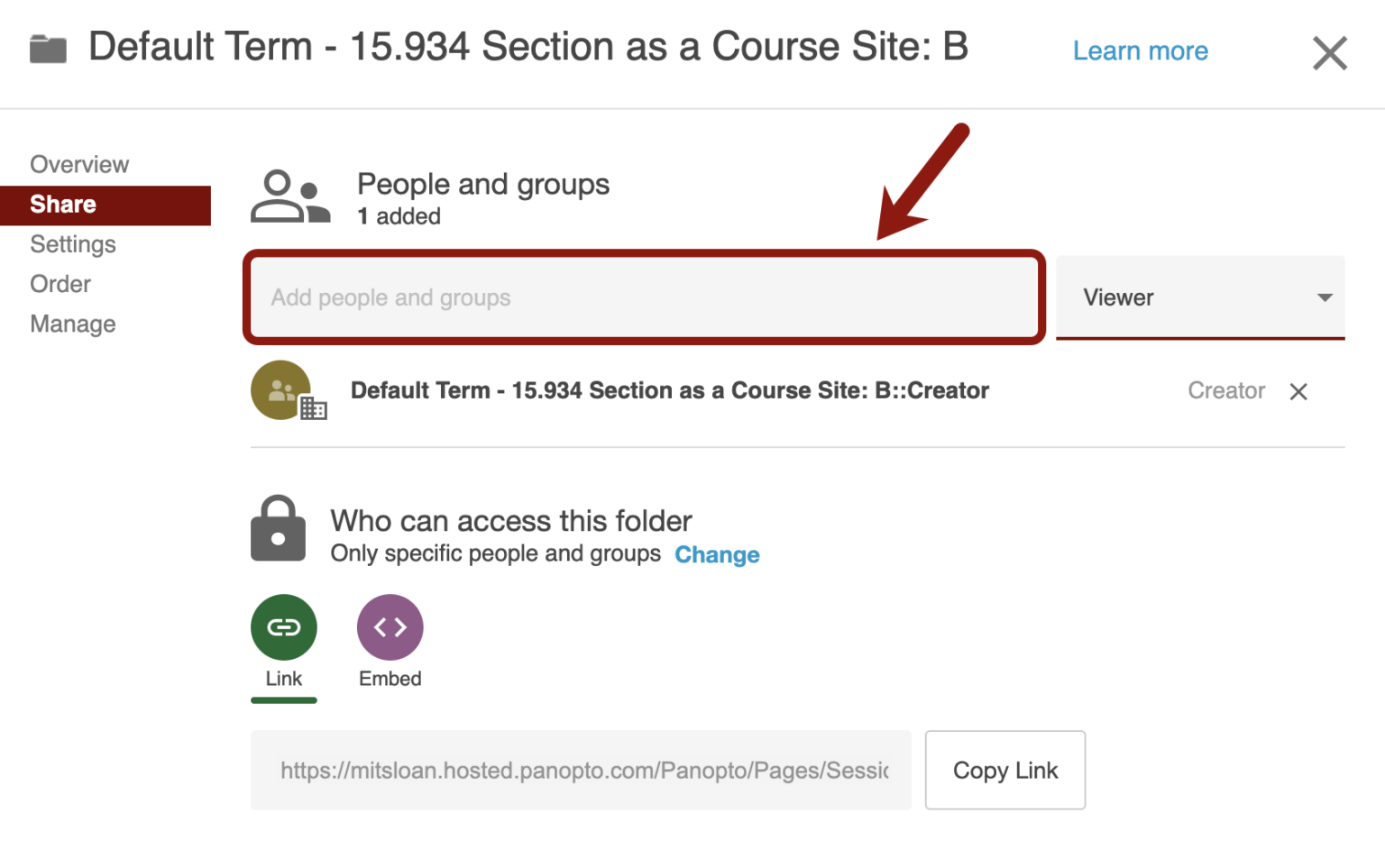Open the Viewer role dropdown
The width and height of the screenshot is (1385, 868).
coord(1200,297)
